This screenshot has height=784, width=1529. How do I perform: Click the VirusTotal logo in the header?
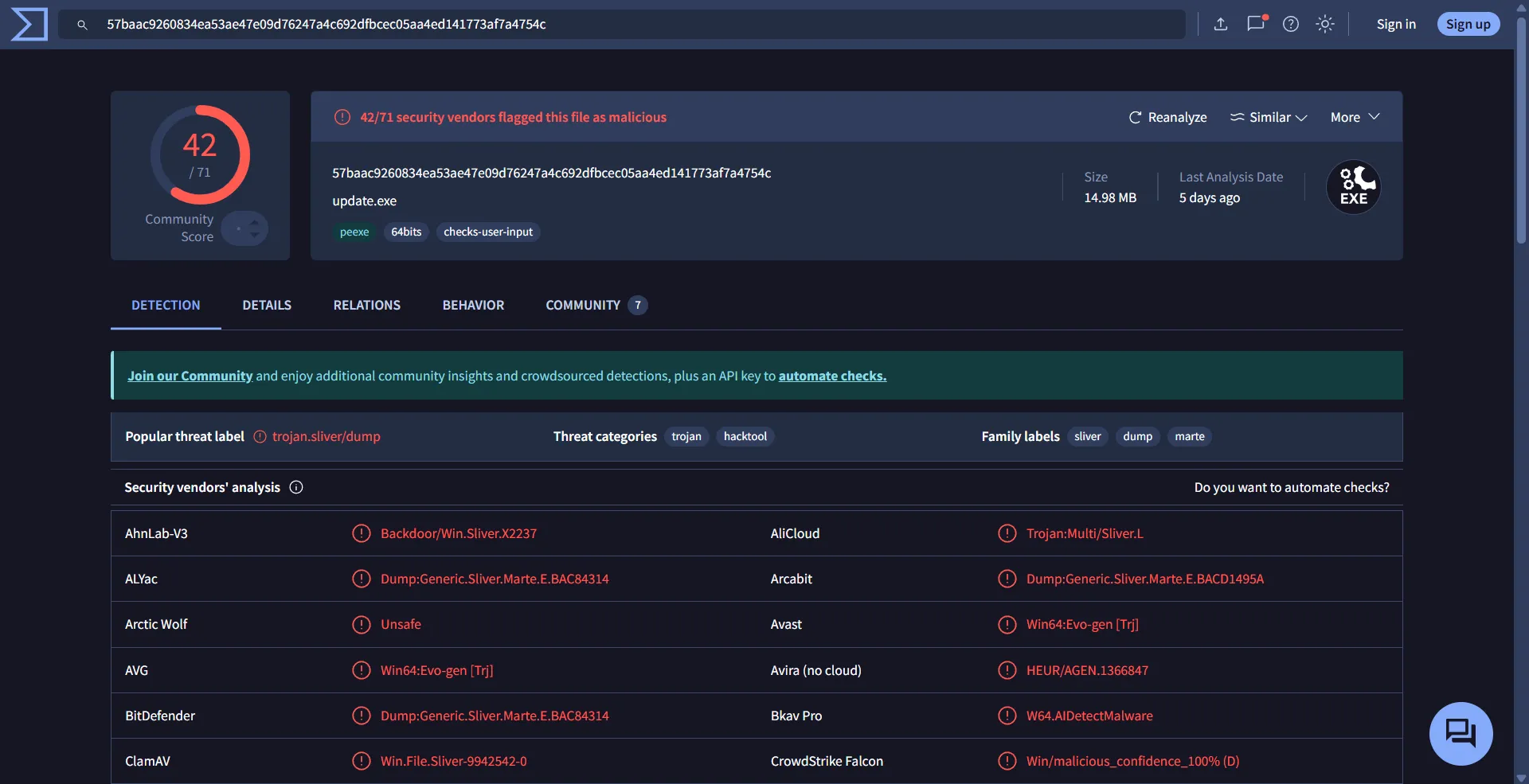pos(29,24)
